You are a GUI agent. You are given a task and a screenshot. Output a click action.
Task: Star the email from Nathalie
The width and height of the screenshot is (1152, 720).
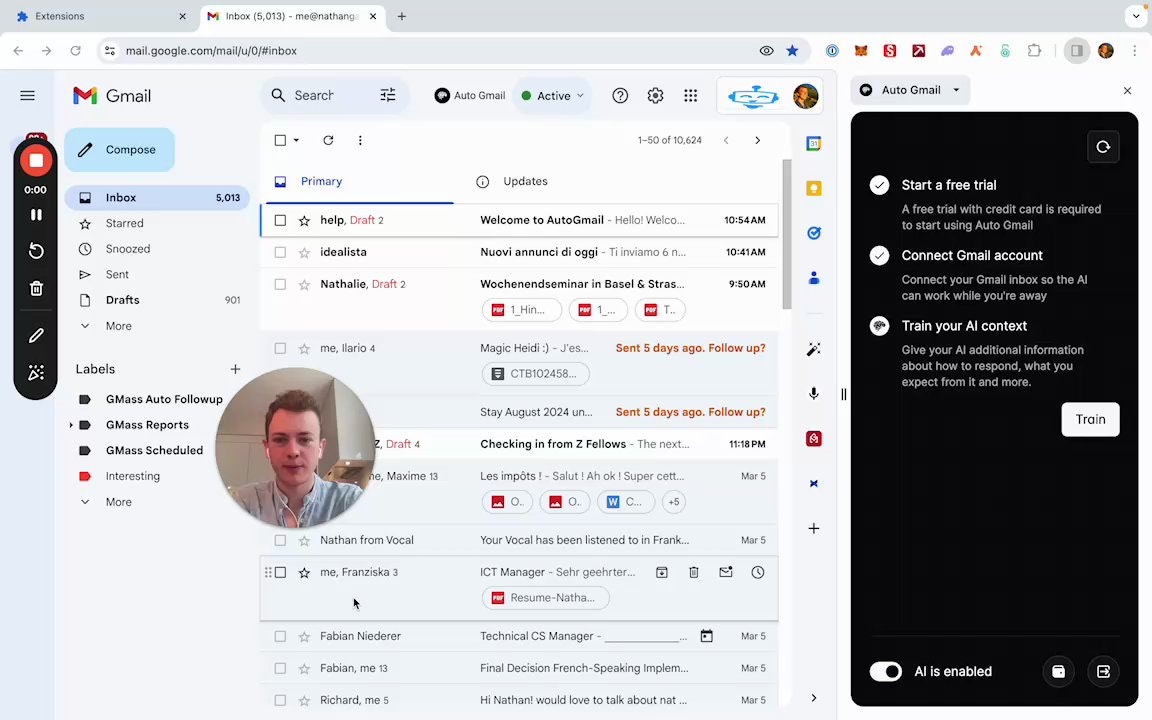tap(304, 284)
